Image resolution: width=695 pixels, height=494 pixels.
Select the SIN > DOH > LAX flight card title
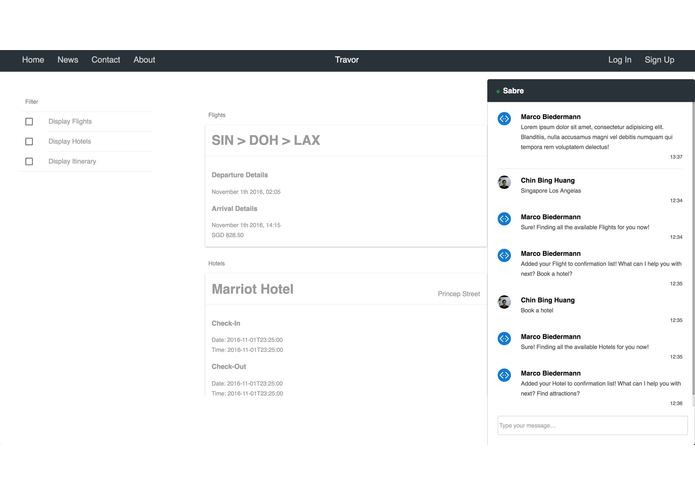click(x=266, y=140)
